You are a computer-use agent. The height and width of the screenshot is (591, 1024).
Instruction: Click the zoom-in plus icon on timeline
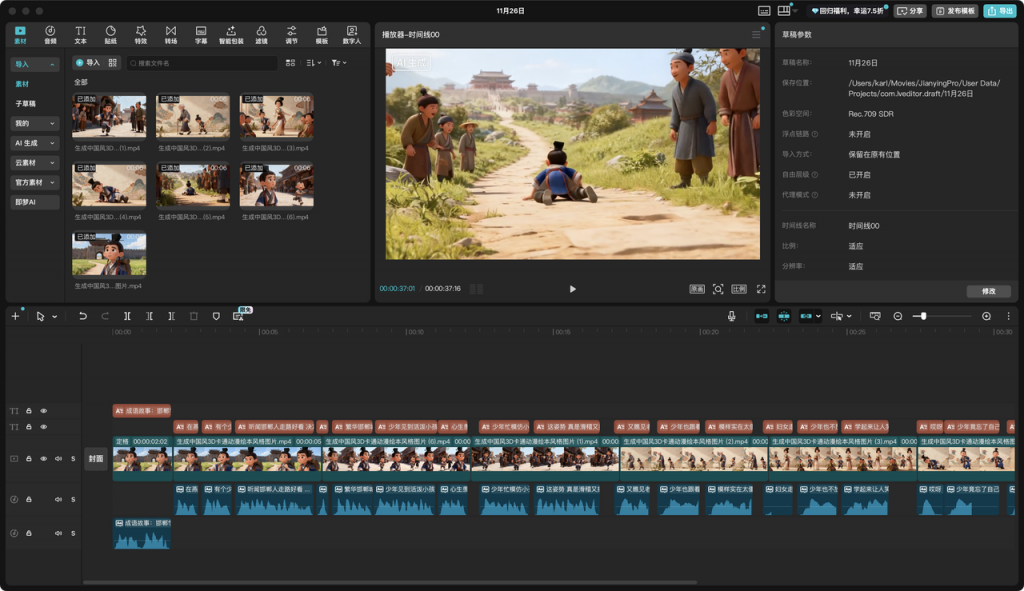tap(986, 316)
